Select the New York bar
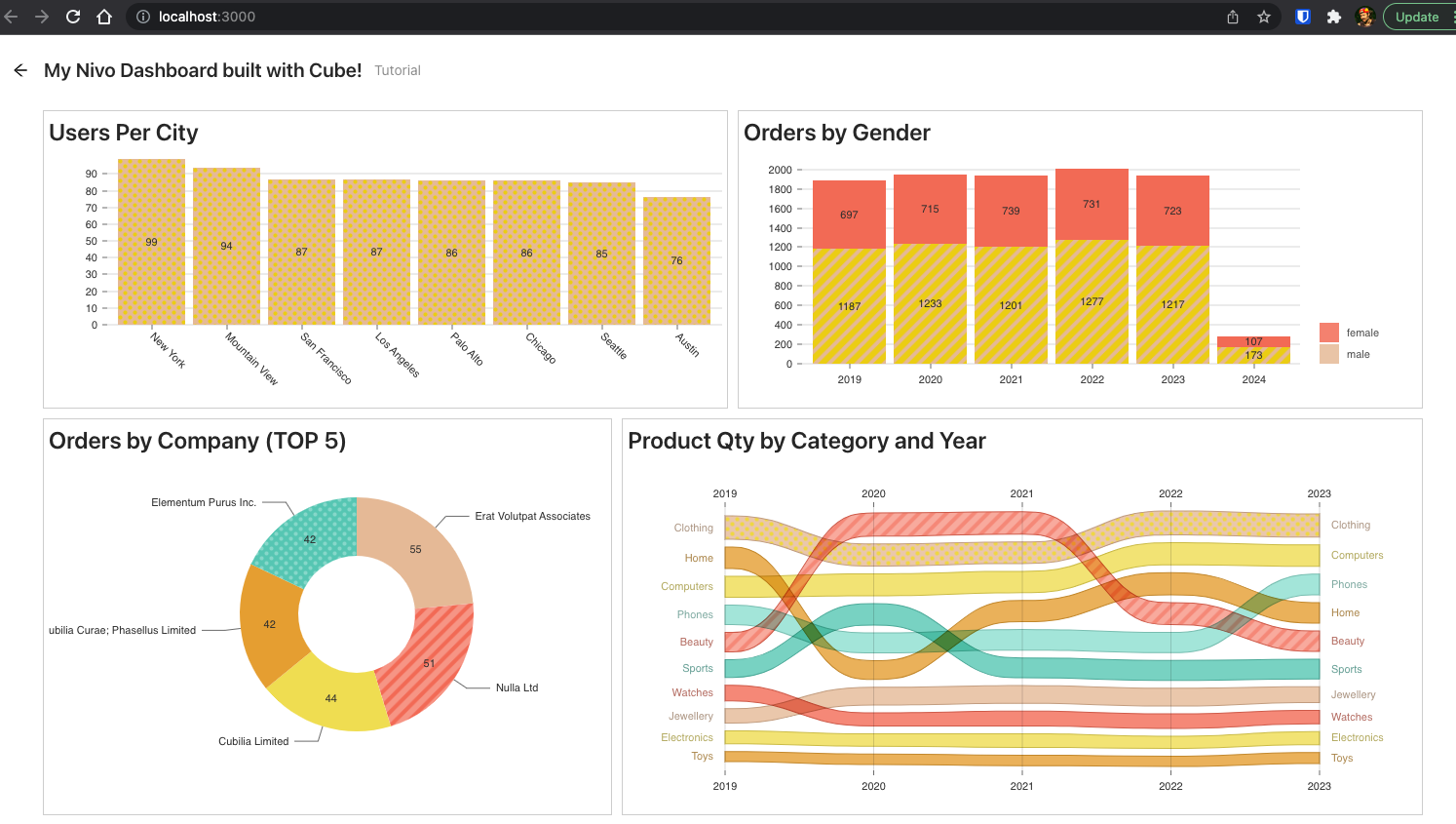 click(151, 242)
